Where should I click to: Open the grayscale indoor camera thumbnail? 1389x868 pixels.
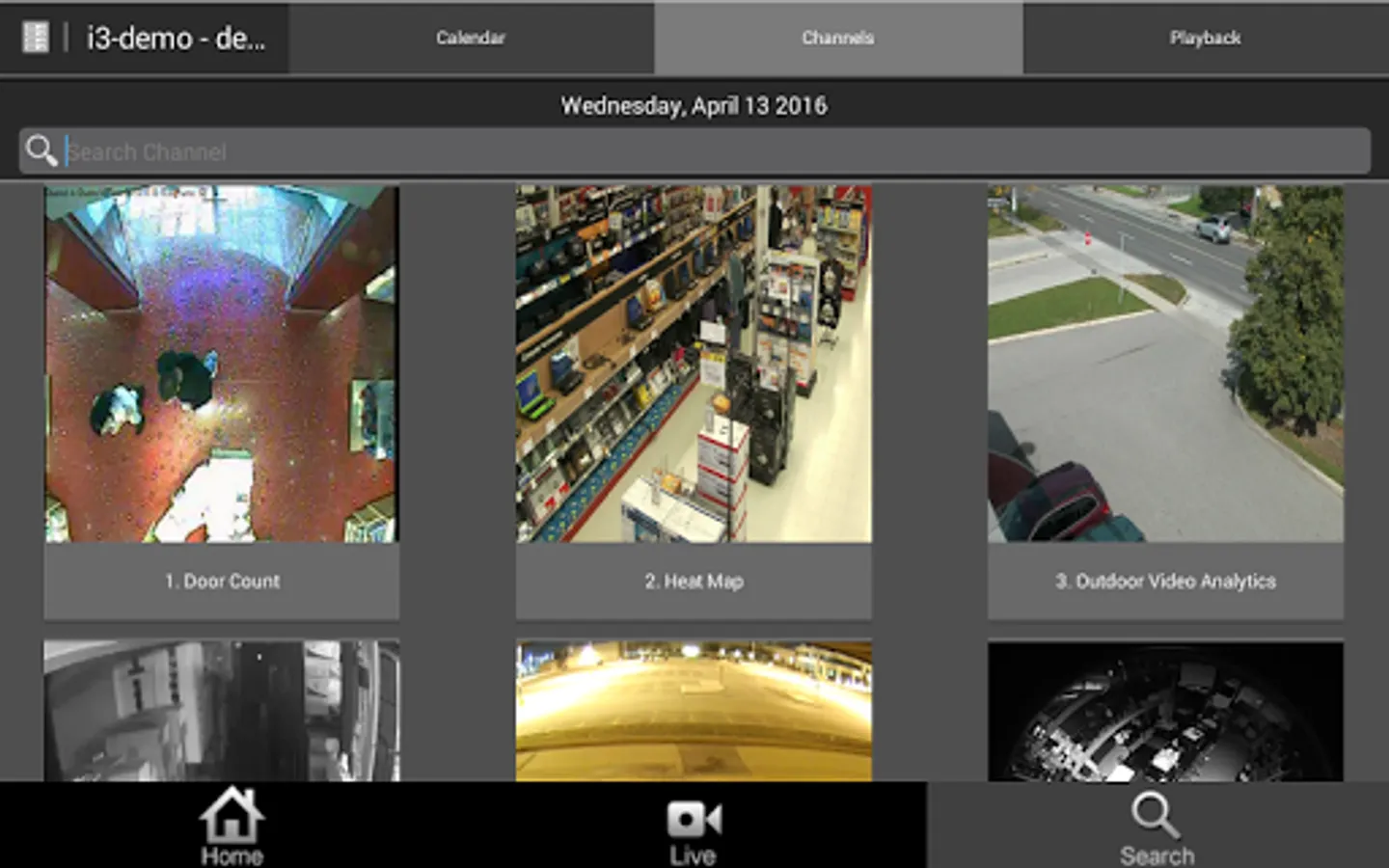tap(221, 711)
